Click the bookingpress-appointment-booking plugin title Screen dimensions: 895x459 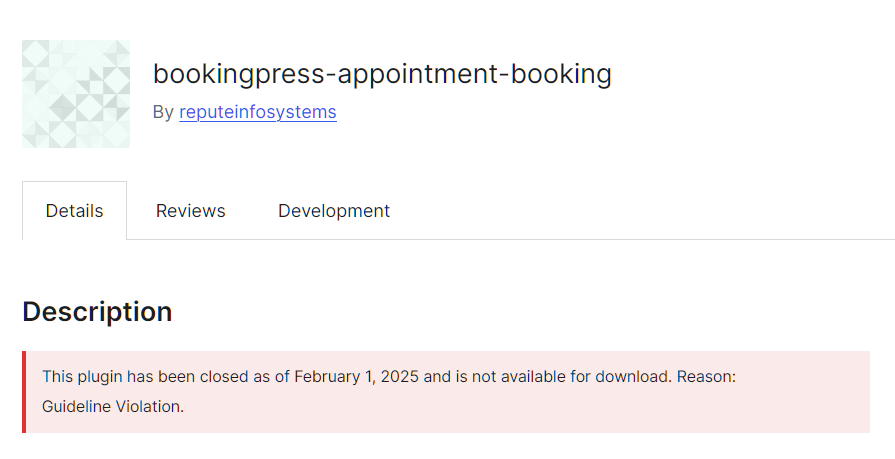tap(382, 74)
